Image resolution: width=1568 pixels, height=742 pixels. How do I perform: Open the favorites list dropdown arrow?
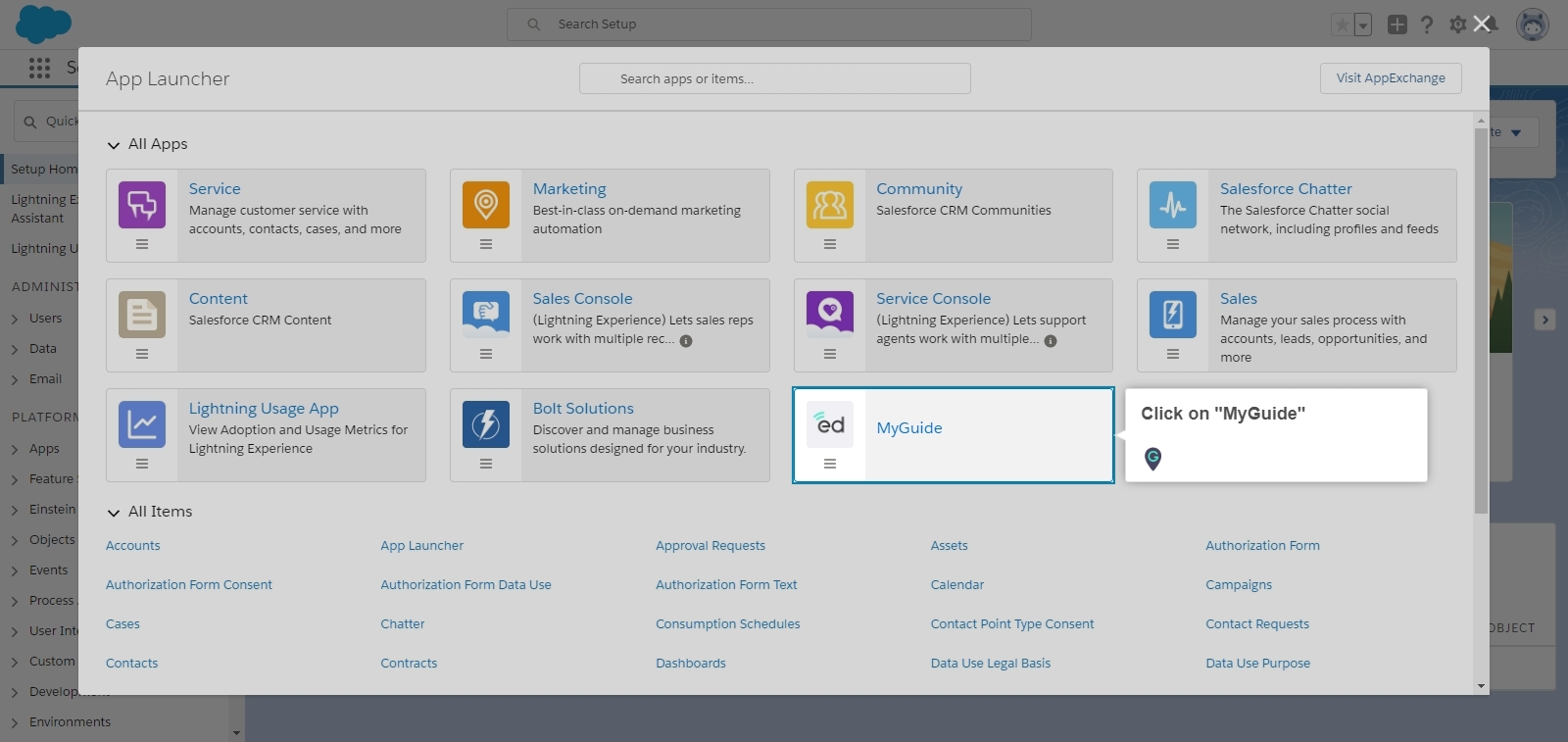tap(1362, 25)
